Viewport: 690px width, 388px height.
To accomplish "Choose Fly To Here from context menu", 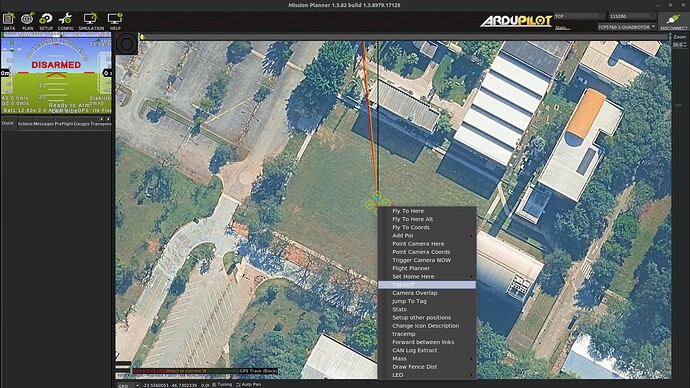I will [x=427, y=211].
